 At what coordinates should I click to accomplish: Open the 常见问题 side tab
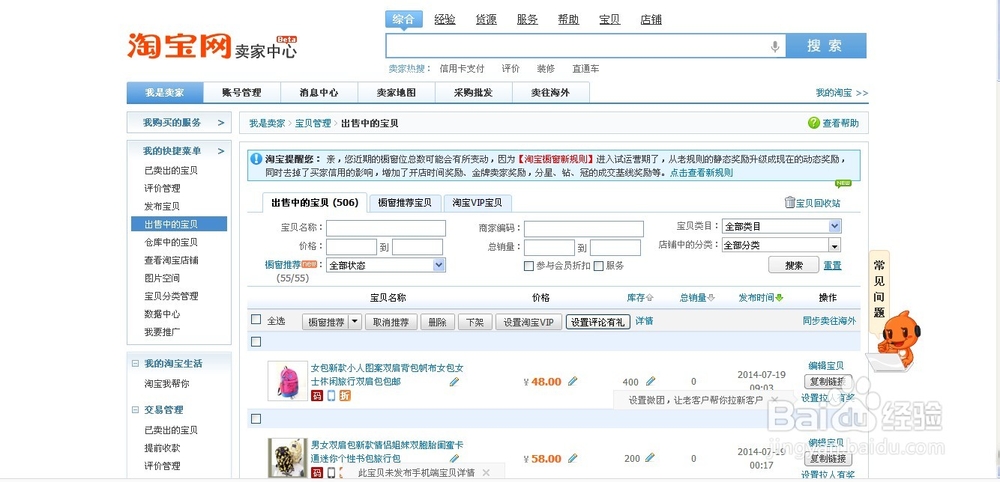[879, 289]
